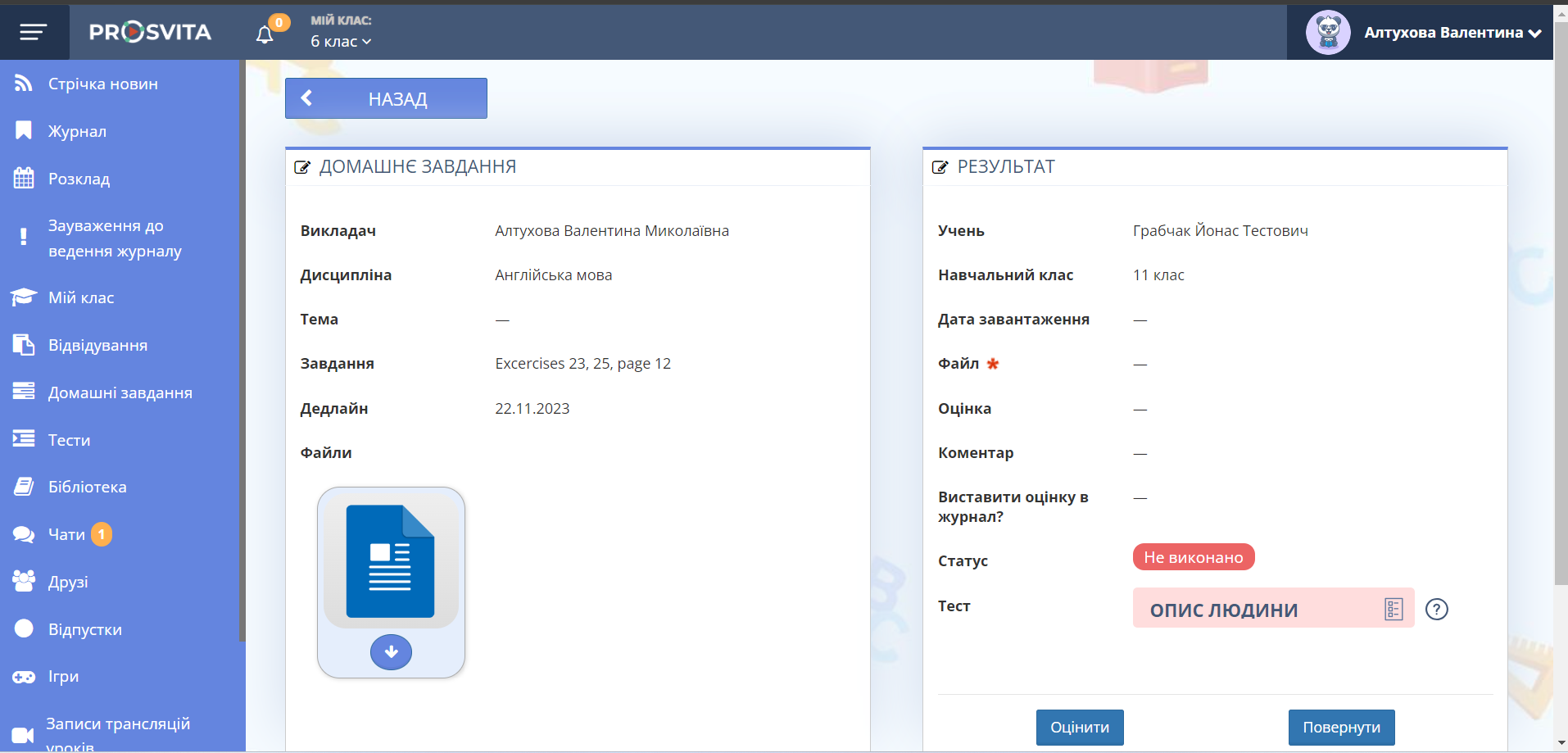Open Чати from the sidebar
The image size is (1568, 753).
tap(66, 534)
